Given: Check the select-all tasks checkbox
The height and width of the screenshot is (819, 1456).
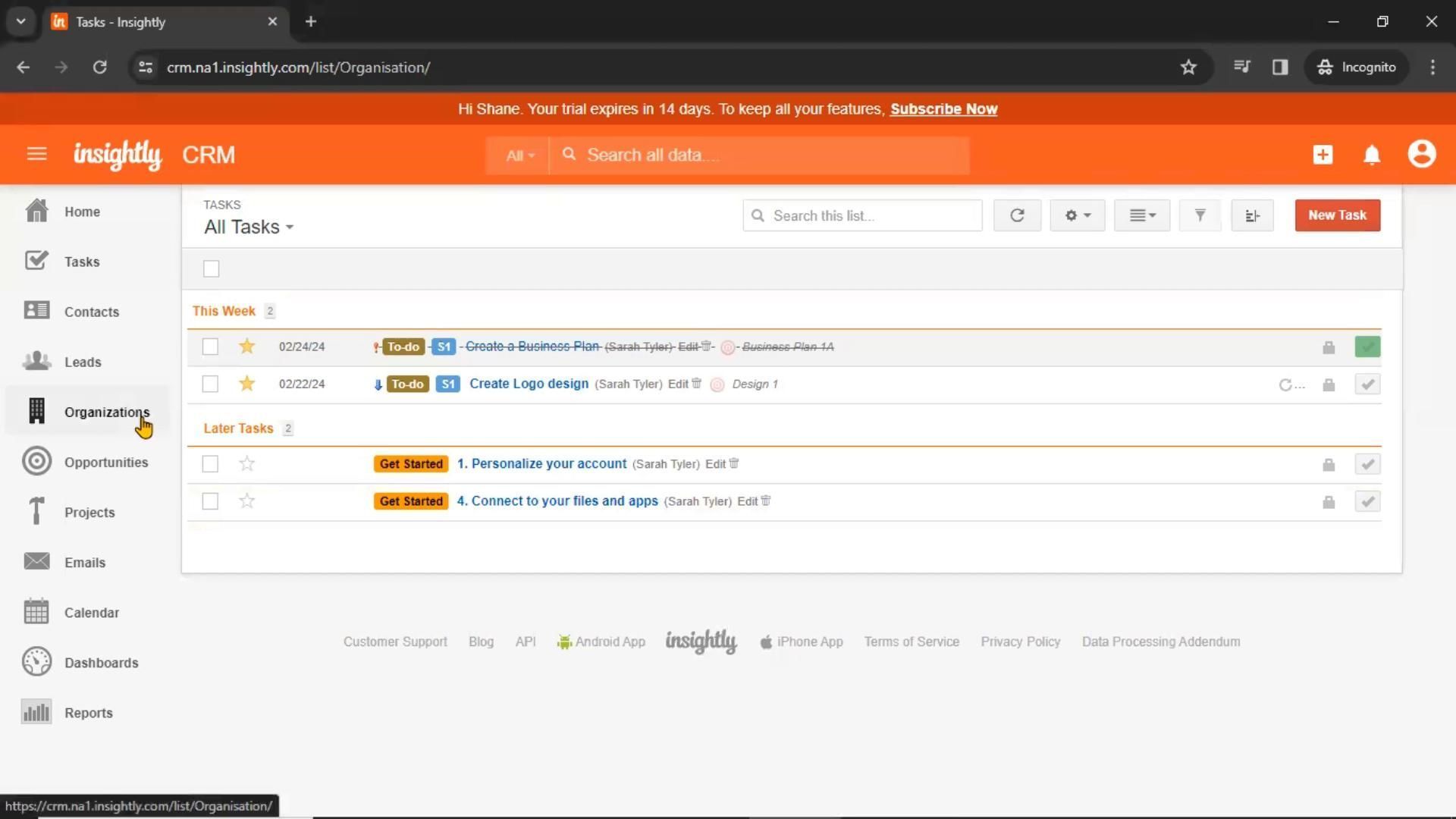Looking at the screenshot, I should 211,269.
